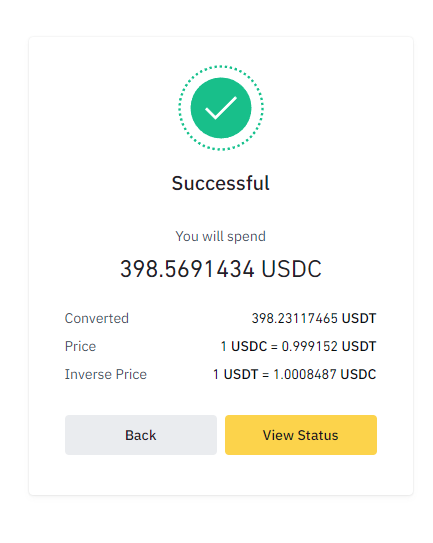Click the Inverse Price label
Screen dimensions: 433x543
[106, 374]
